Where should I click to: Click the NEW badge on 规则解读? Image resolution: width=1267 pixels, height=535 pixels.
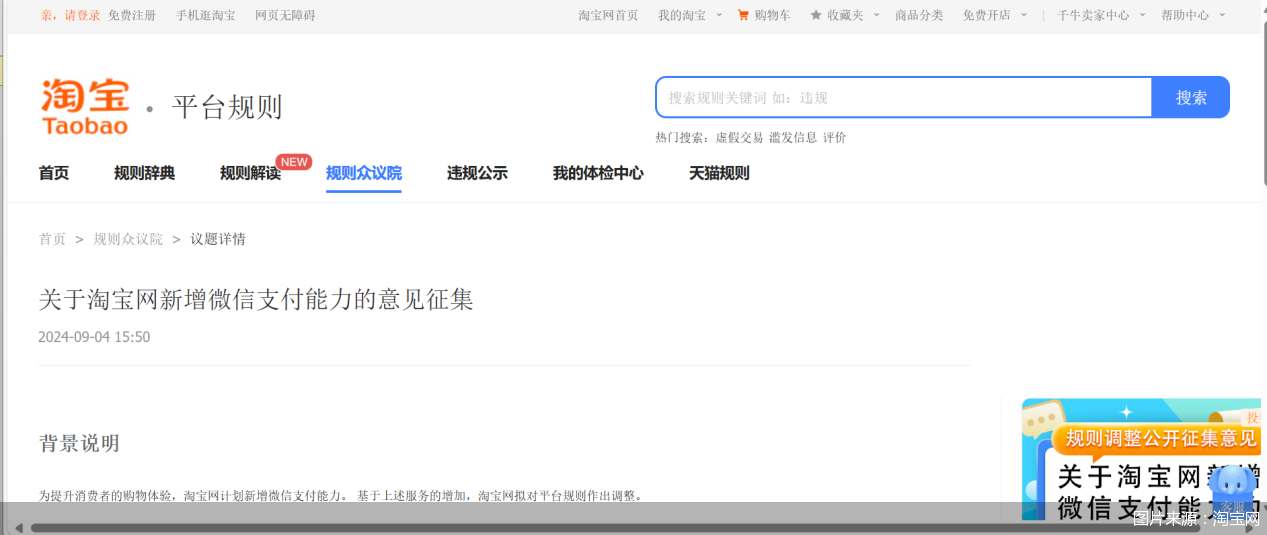pos(293,162)
